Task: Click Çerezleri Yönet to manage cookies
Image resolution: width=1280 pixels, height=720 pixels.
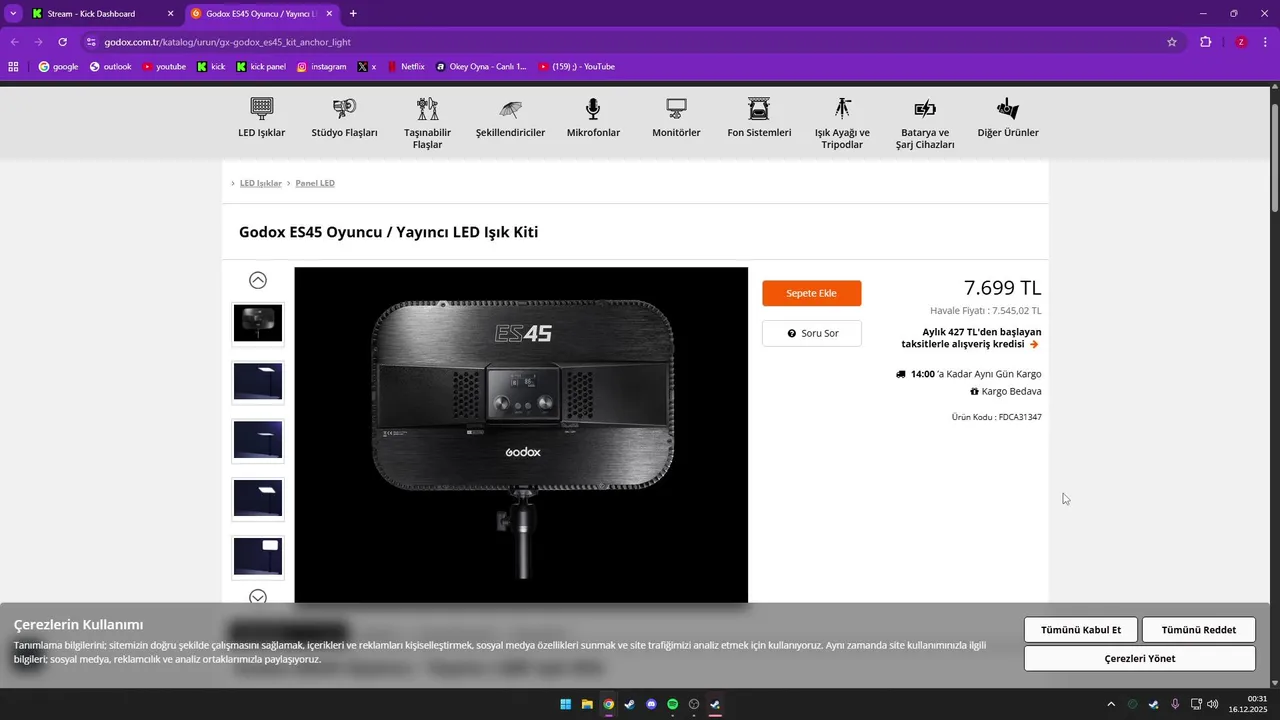Action: pos(1140,658)
